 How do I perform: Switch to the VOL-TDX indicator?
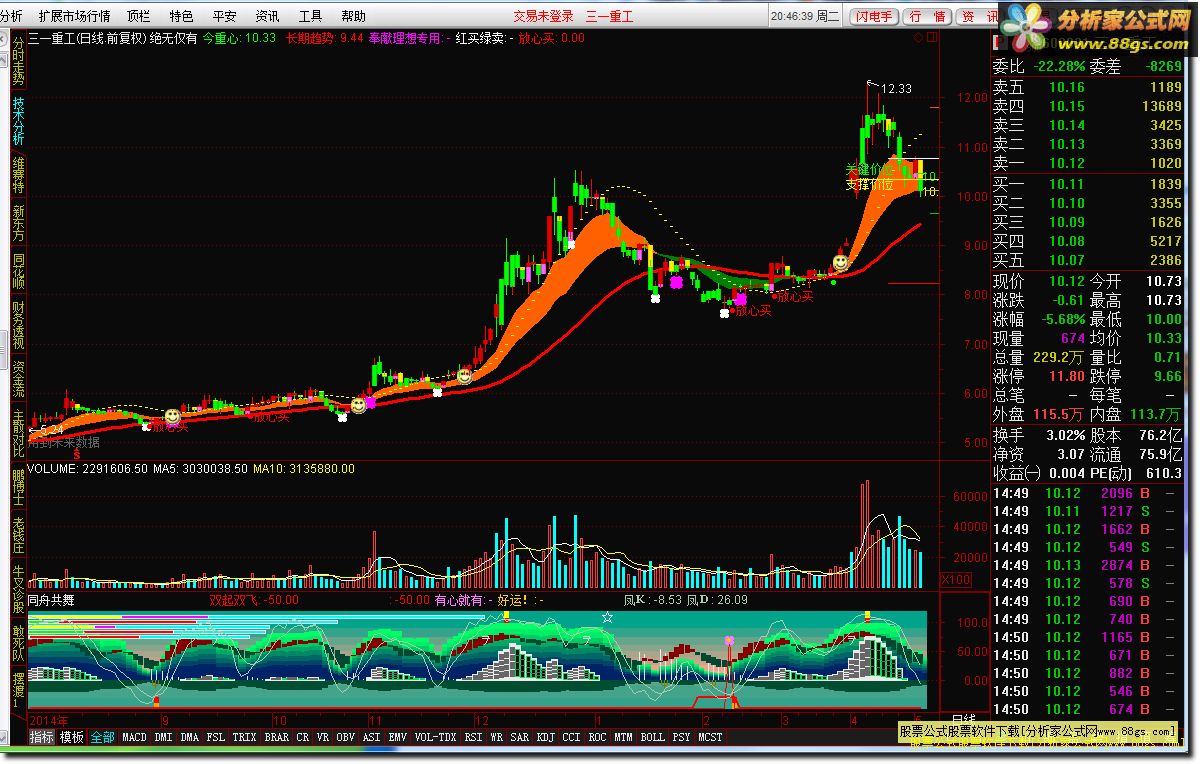(x=435, y=737)
